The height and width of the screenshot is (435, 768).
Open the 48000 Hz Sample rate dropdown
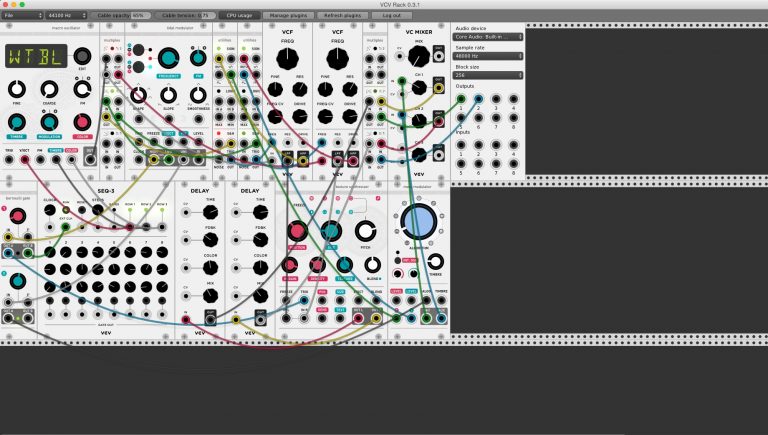click(488, 56)
